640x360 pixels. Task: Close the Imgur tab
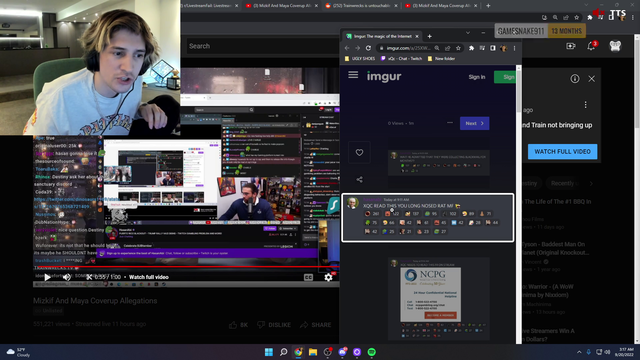point(417,36)
